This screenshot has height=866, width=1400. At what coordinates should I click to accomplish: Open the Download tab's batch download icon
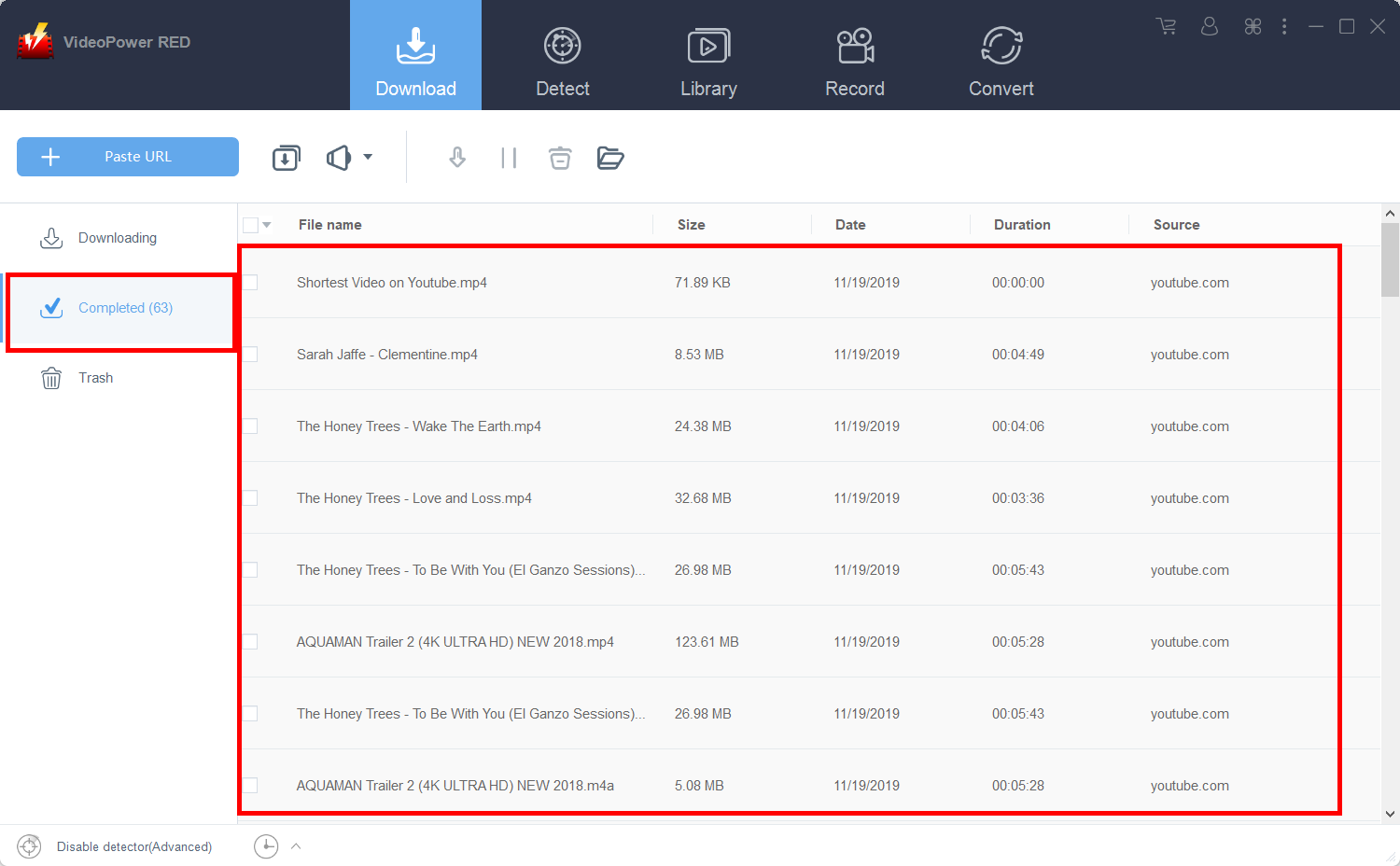click(x=286, y=157)
